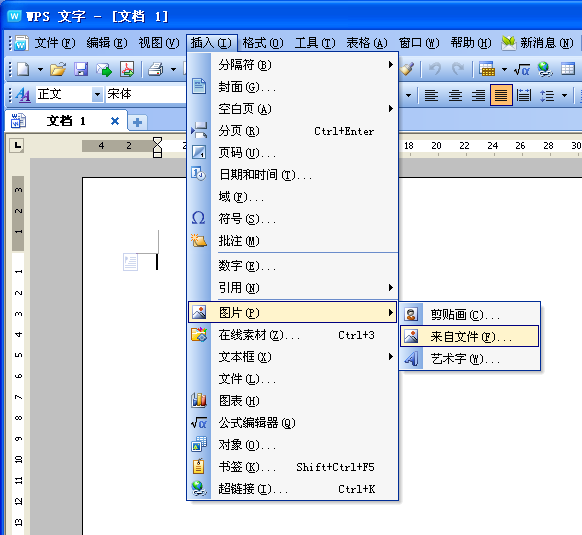Select 公式编辑器(Q) menu item
The image size is (582, 535).
[293, 423]
